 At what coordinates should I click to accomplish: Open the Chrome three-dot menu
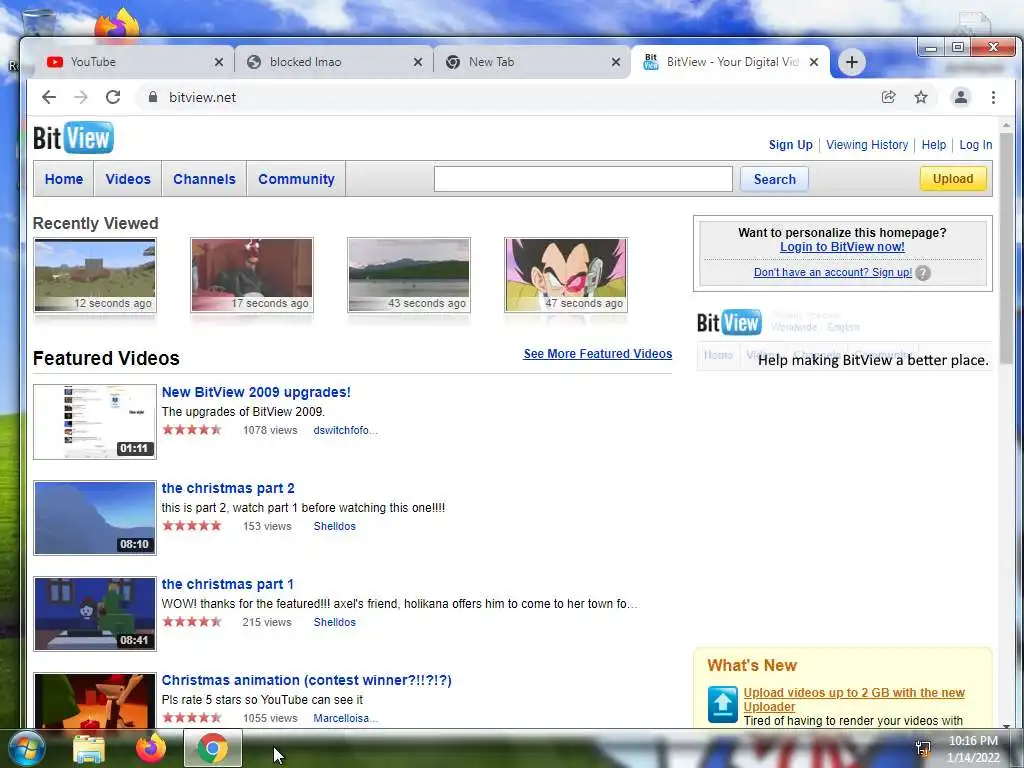tap(993, 97)
